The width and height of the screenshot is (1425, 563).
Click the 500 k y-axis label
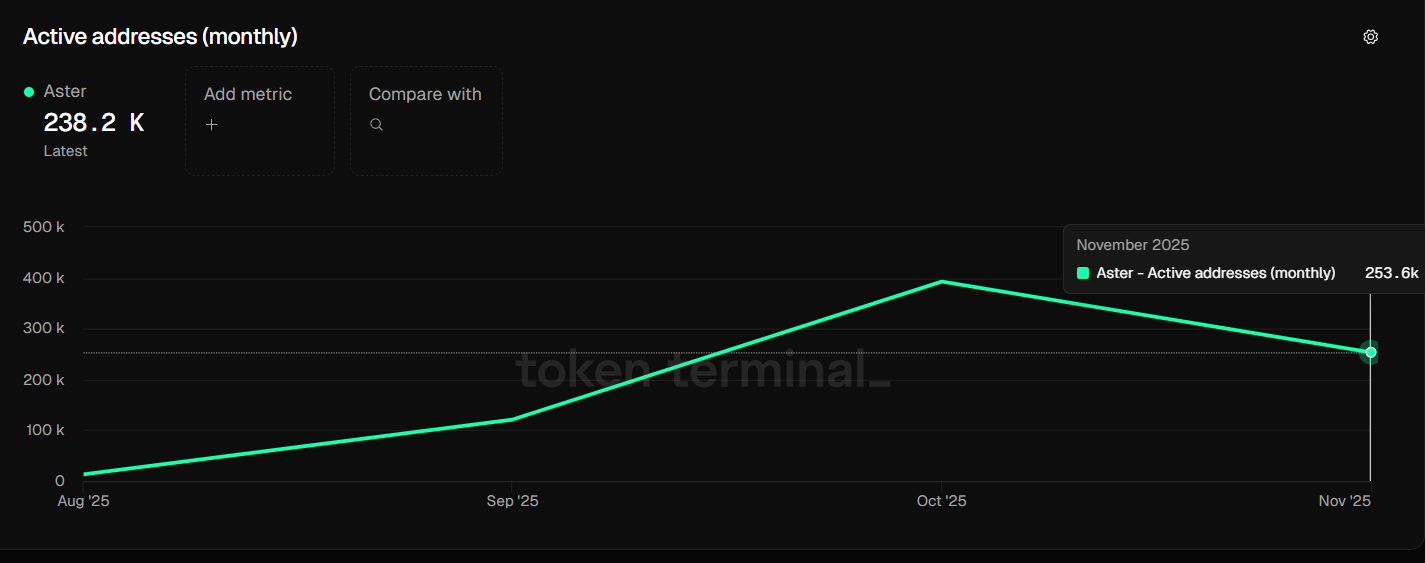pyautogui.click(x=44, y=227)
